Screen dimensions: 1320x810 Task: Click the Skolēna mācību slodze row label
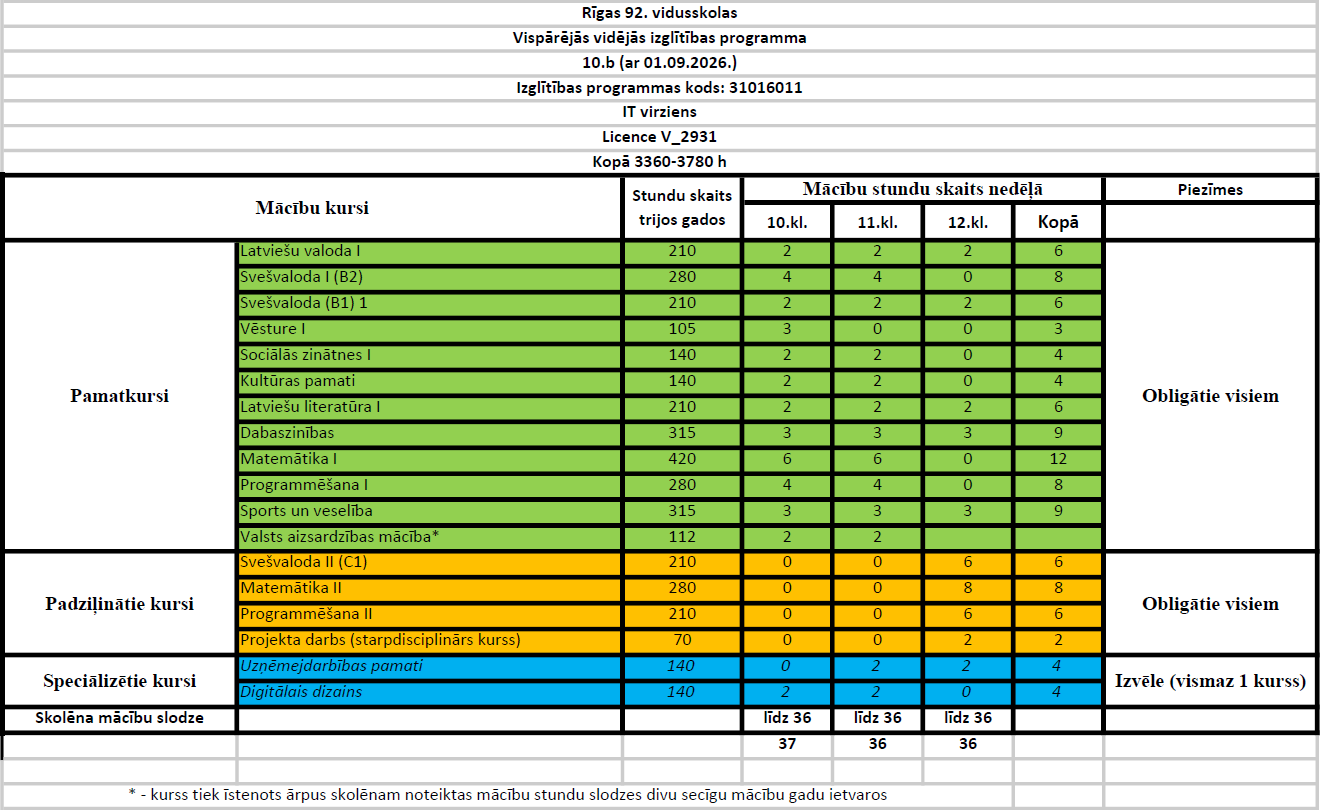(120, 718)
